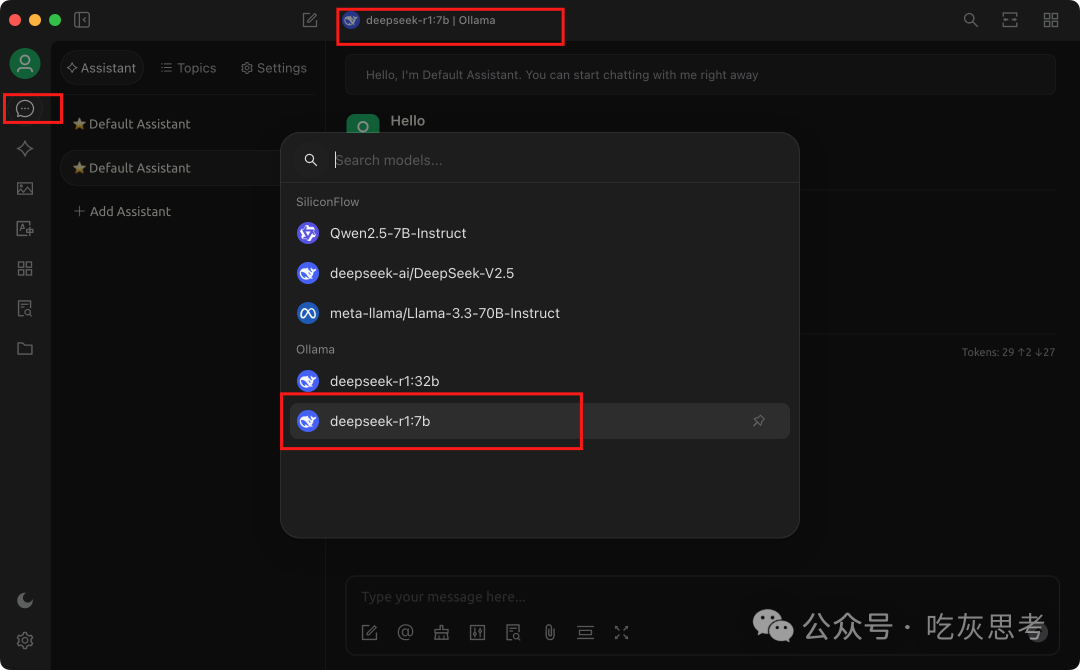The width and height of the screenshot is (1080, 670).
Task: Select the highlighted second Default Assistant entry
Action: click(172, 168)
